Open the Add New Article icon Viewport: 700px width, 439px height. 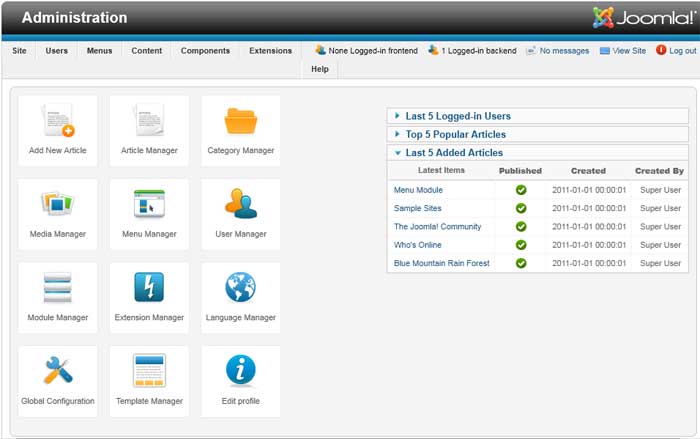(58, 121)
